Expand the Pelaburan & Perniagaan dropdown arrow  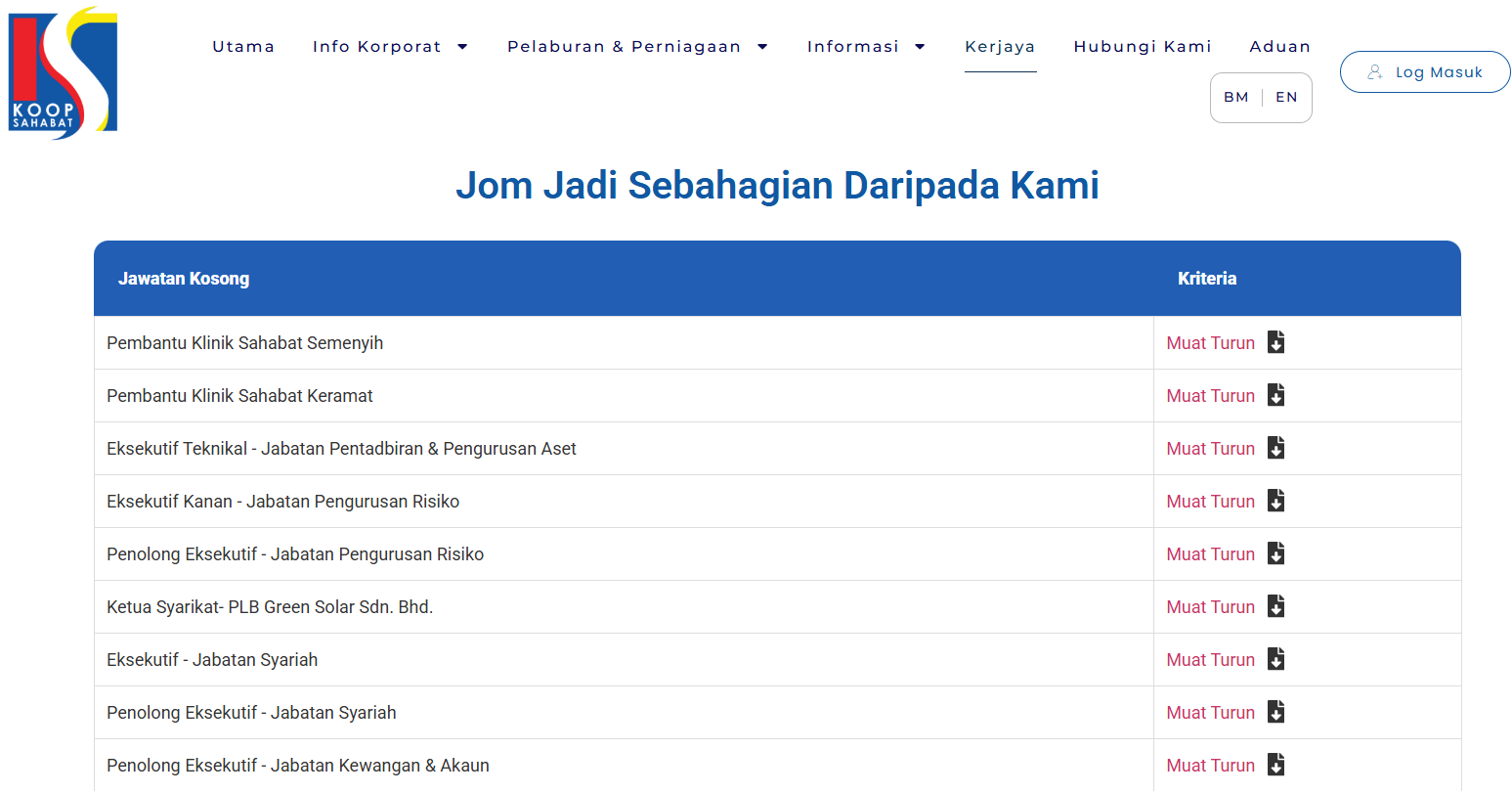pyautogui.click(x=762, y=47)
